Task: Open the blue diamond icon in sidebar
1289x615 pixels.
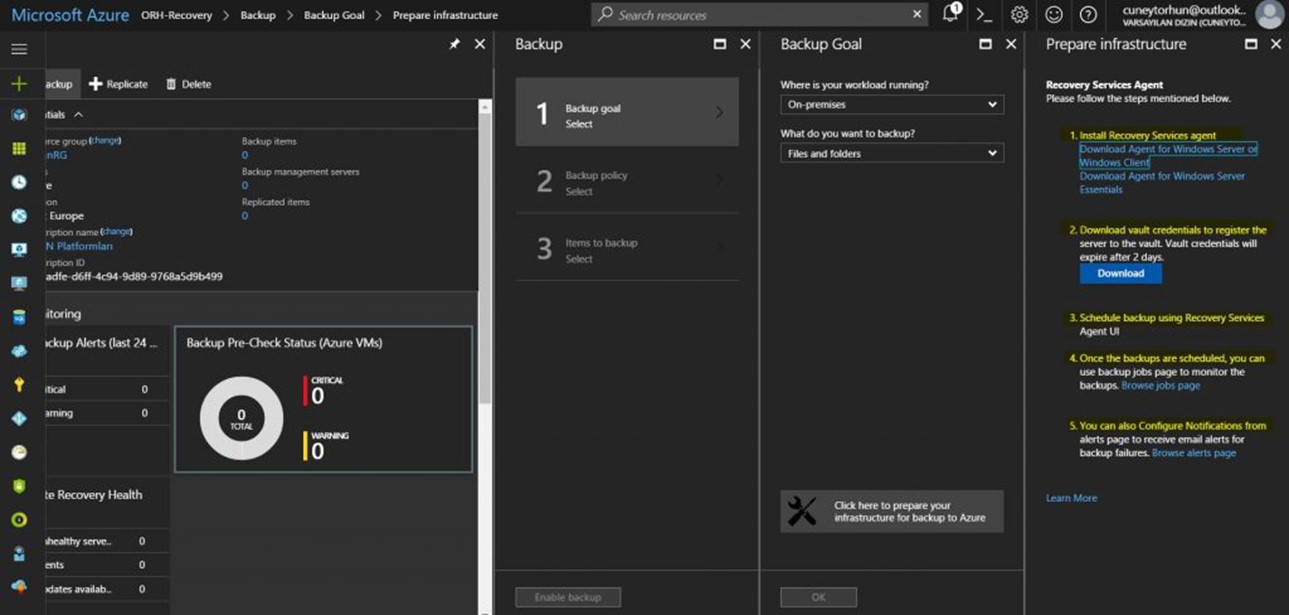Action: point(19,418)
